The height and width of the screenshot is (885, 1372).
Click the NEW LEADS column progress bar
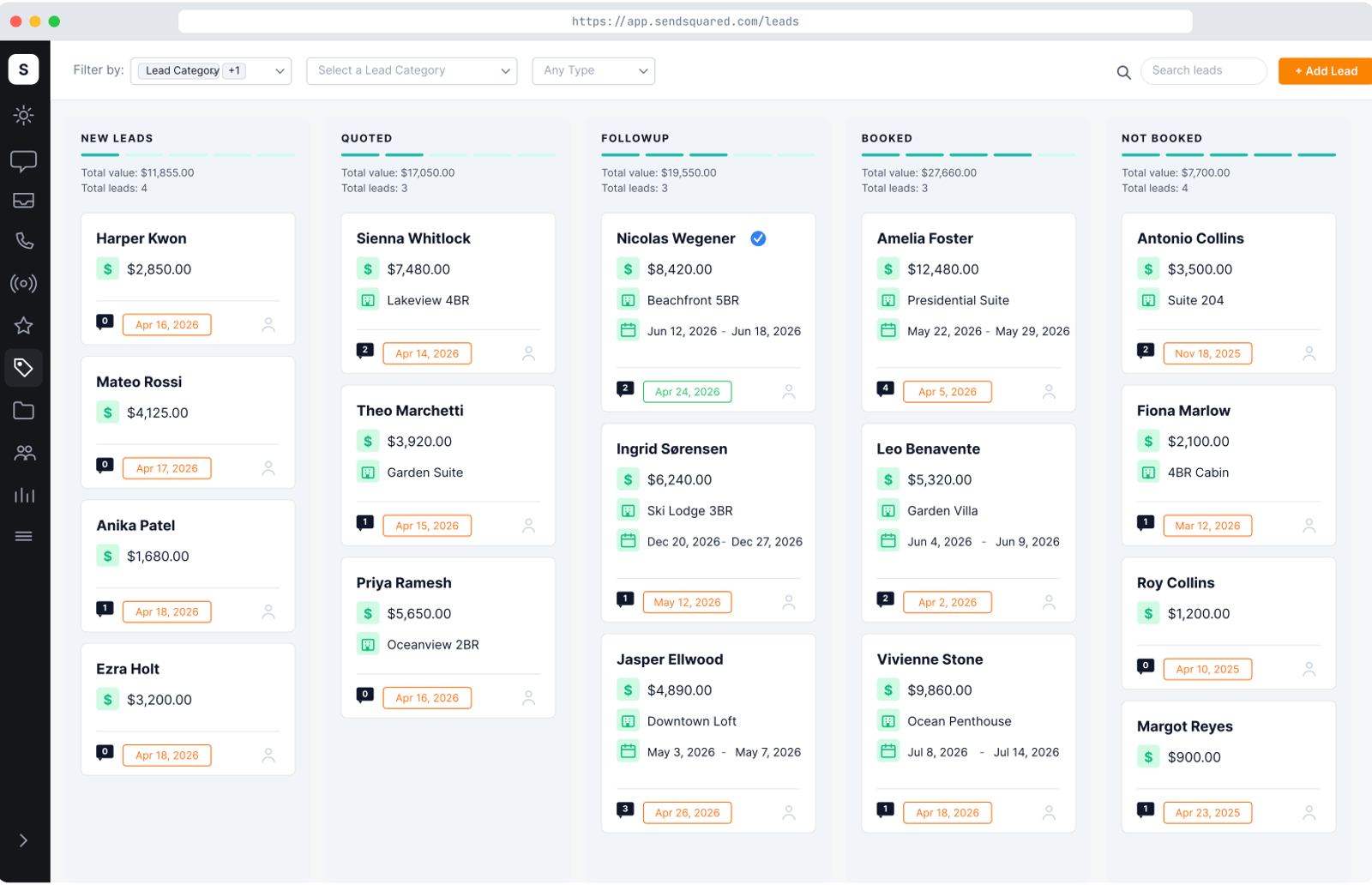pyautogui.click(x=188, y=155)
